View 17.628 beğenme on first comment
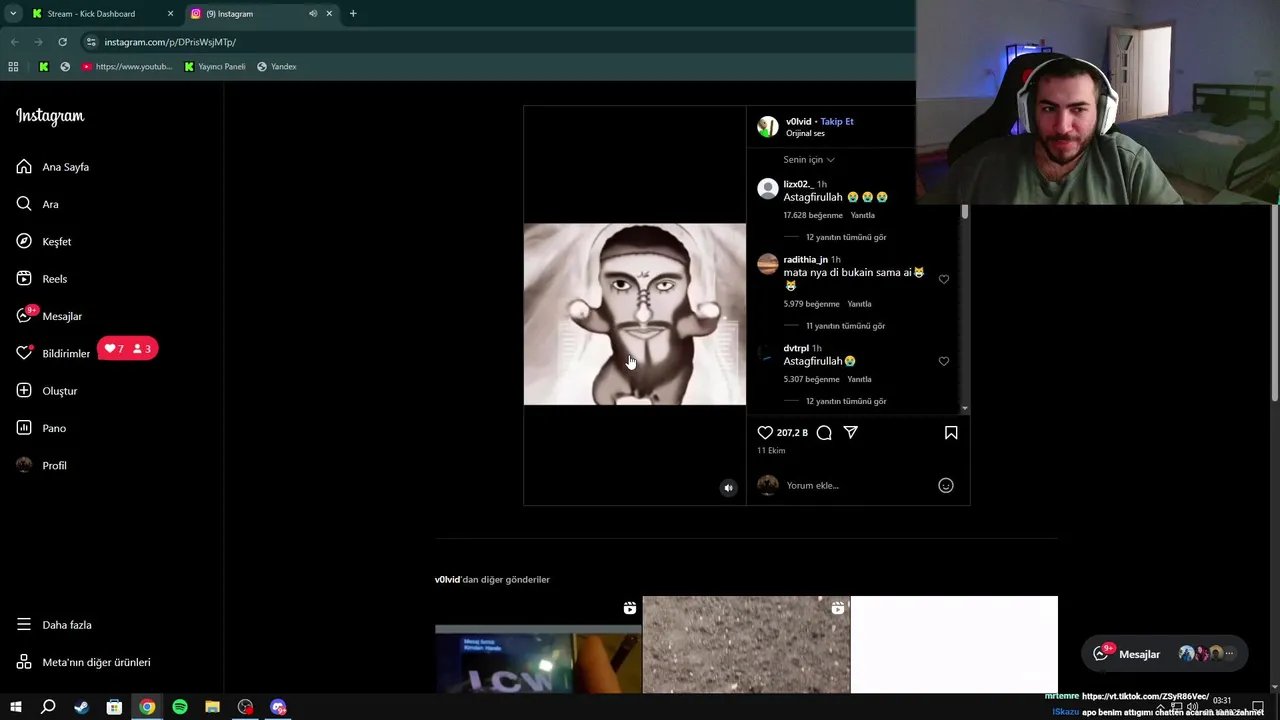The width and height of the screenshot is (1280, 720). click(x=813, y=215)
